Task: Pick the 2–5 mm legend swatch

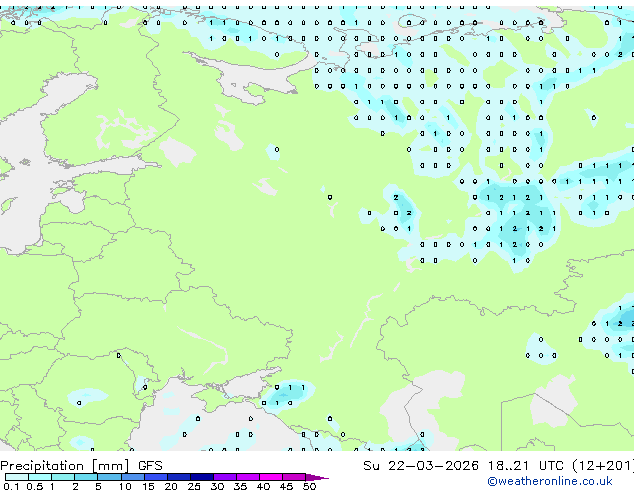Action: 86,477
